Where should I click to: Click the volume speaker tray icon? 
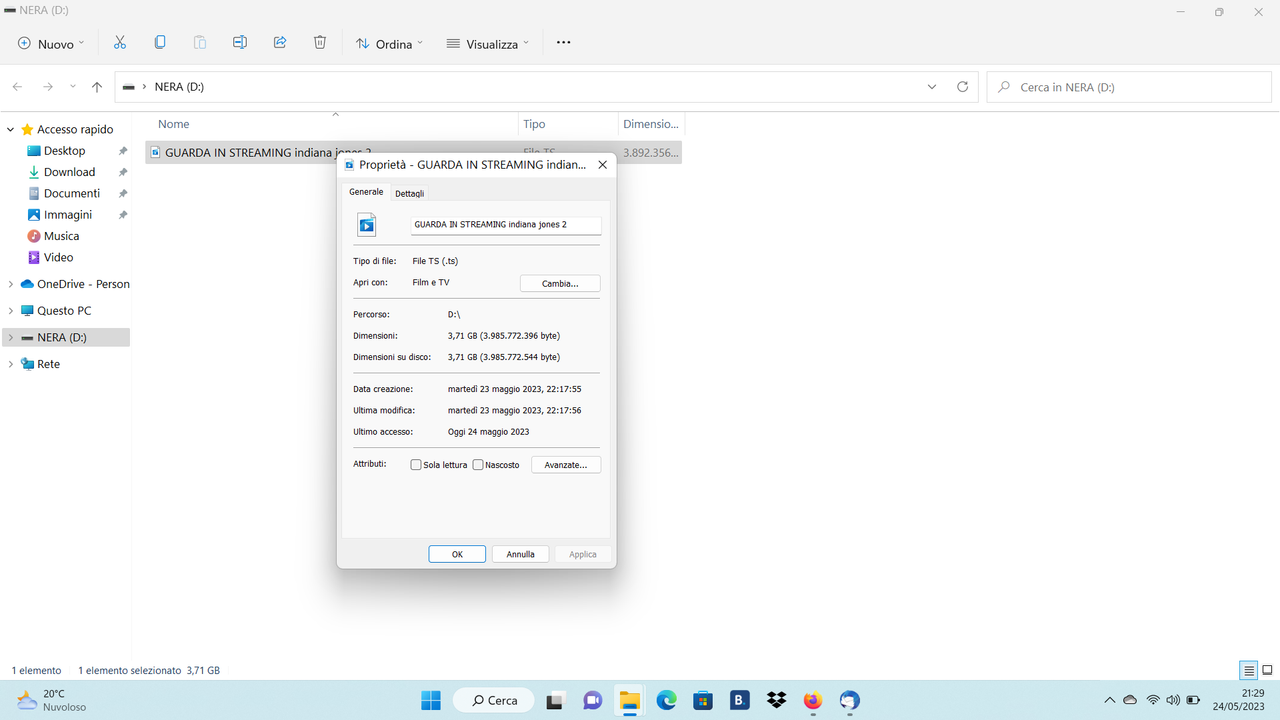(1173, 700)
